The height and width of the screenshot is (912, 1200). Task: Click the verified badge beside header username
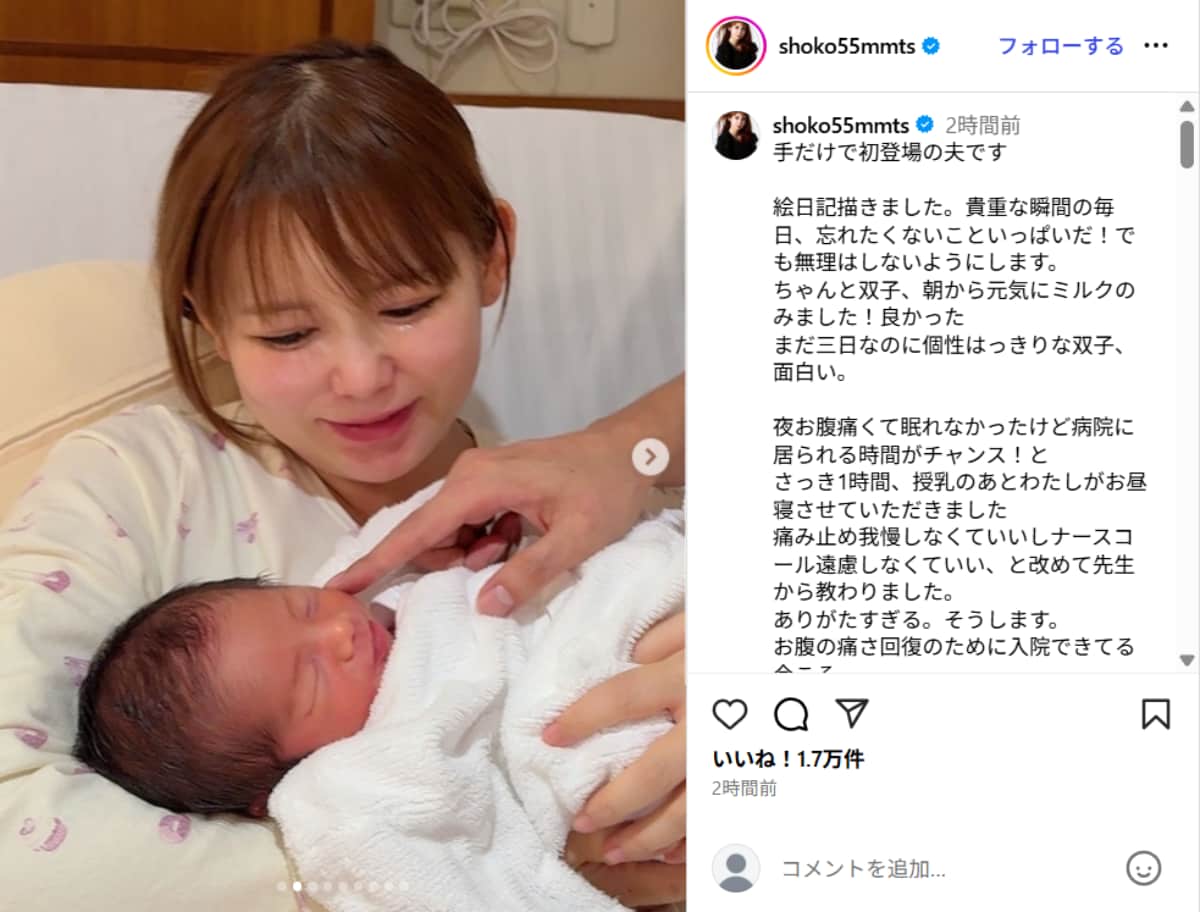pyautogui.click(x=931, y=46)
